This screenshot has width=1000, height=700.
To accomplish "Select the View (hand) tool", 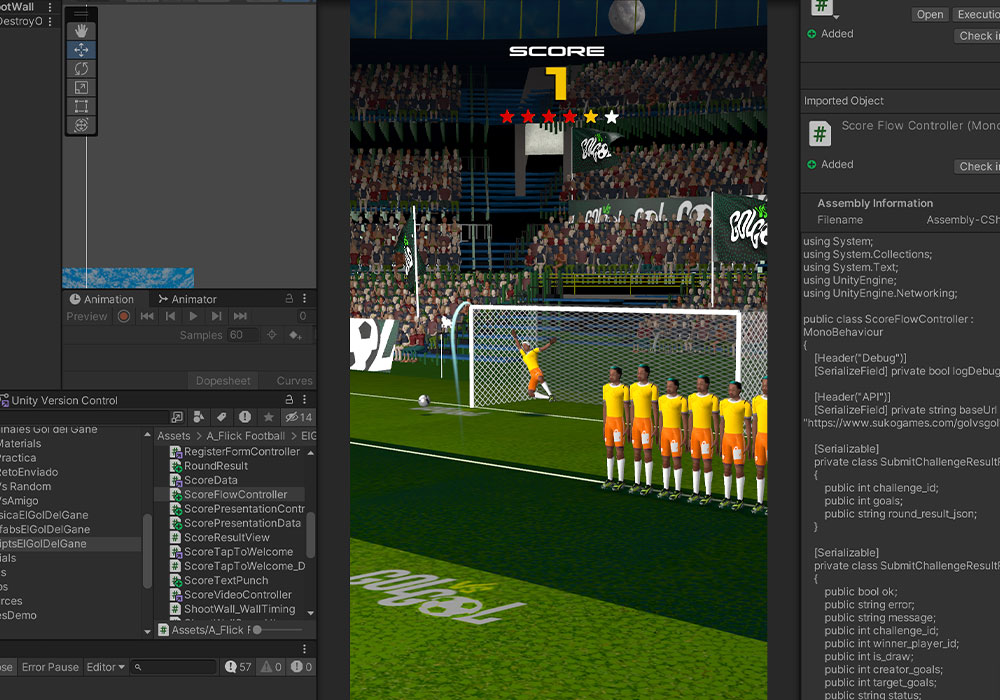I will (x=81, y=31).
